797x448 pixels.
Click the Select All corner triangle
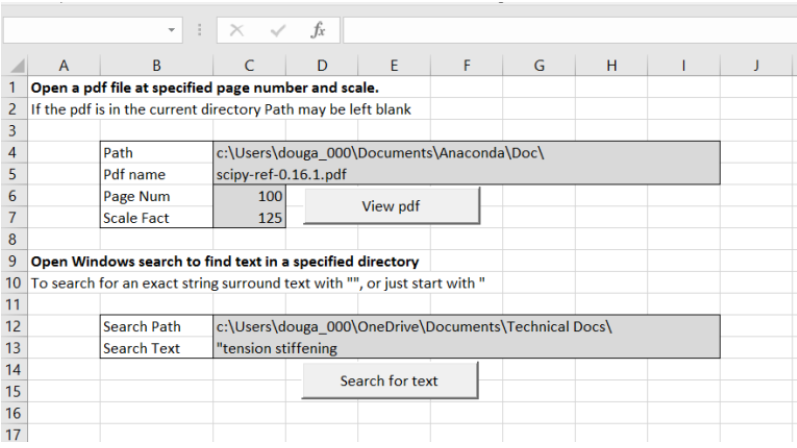click(x=14, y=66)
